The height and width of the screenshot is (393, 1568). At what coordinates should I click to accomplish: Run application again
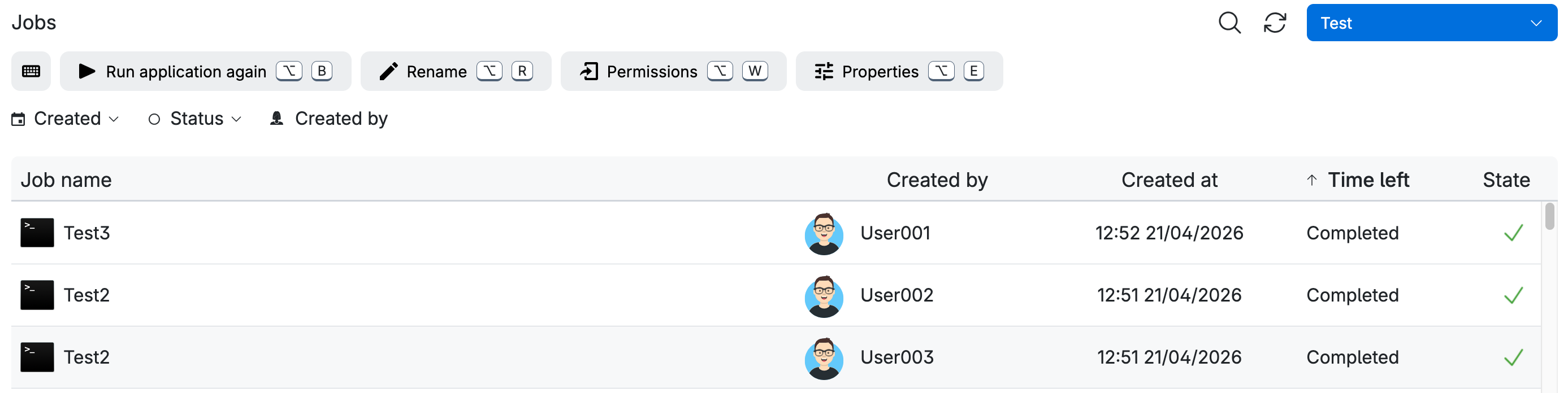[x=206, y=71]
